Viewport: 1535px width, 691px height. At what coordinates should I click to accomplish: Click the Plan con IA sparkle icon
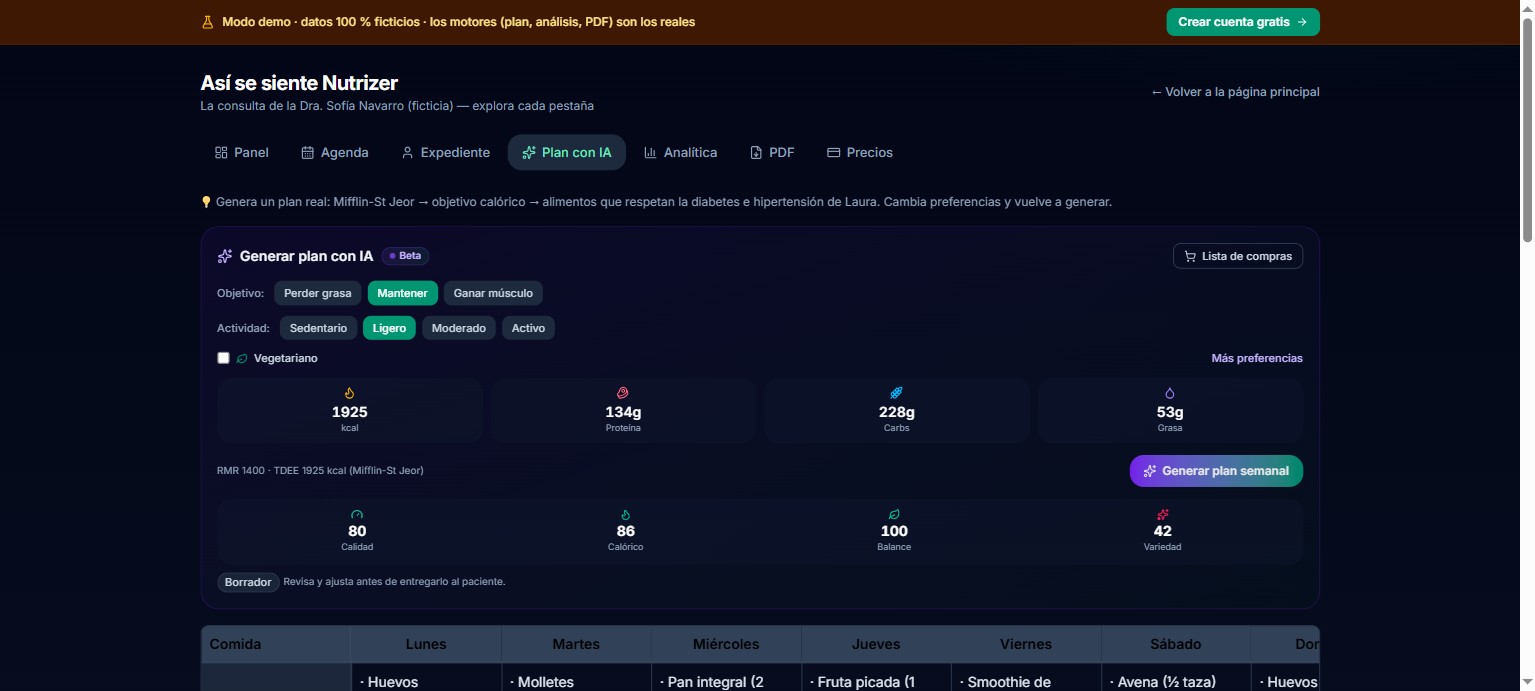coord(529,153)
